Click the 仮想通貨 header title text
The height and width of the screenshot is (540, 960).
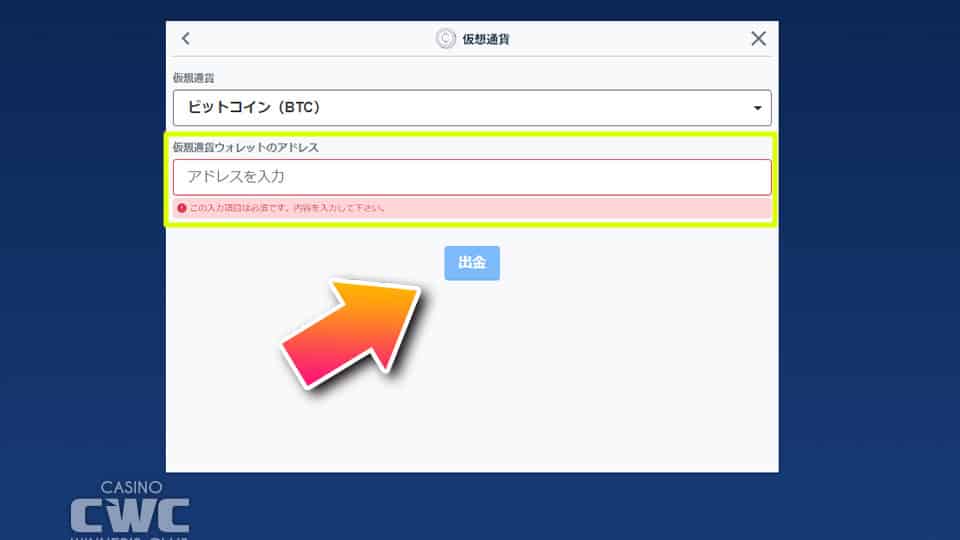[486, 39]
